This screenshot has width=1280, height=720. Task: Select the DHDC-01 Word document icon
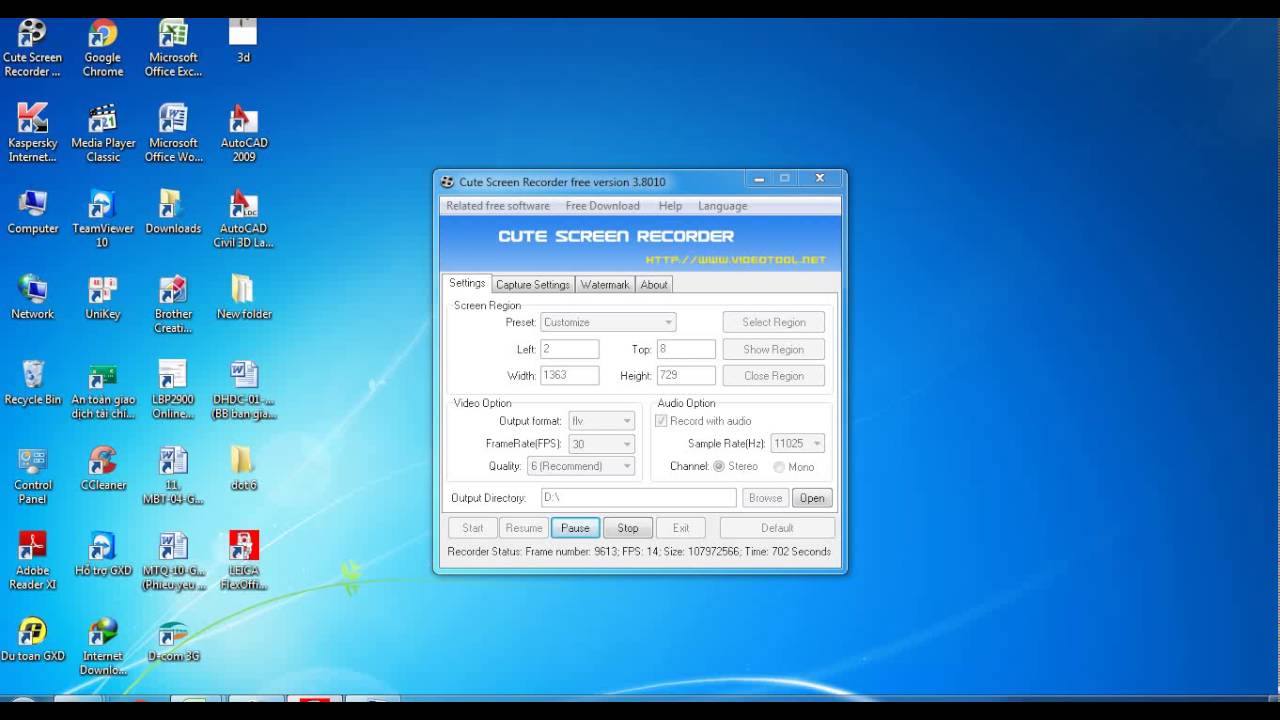[x=244, y=390]
